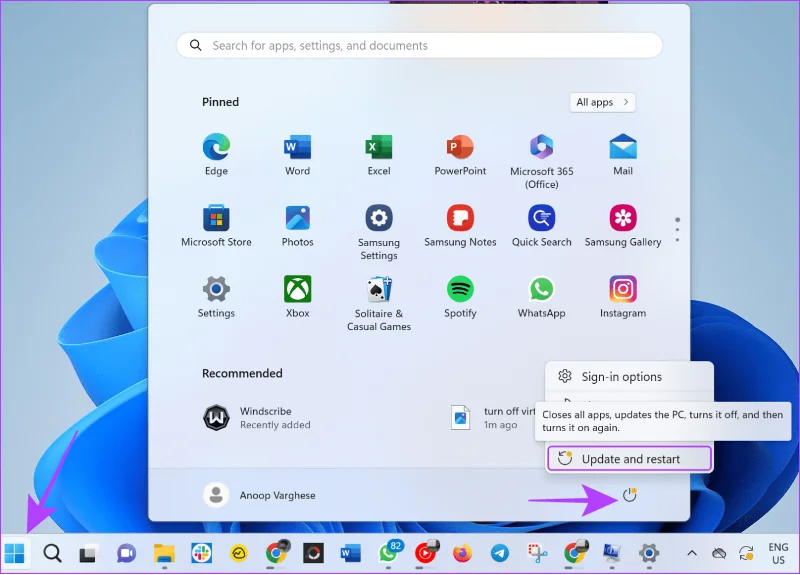Switch the ENG US input language
Screen dimensions: 800x575
point(778,553)
